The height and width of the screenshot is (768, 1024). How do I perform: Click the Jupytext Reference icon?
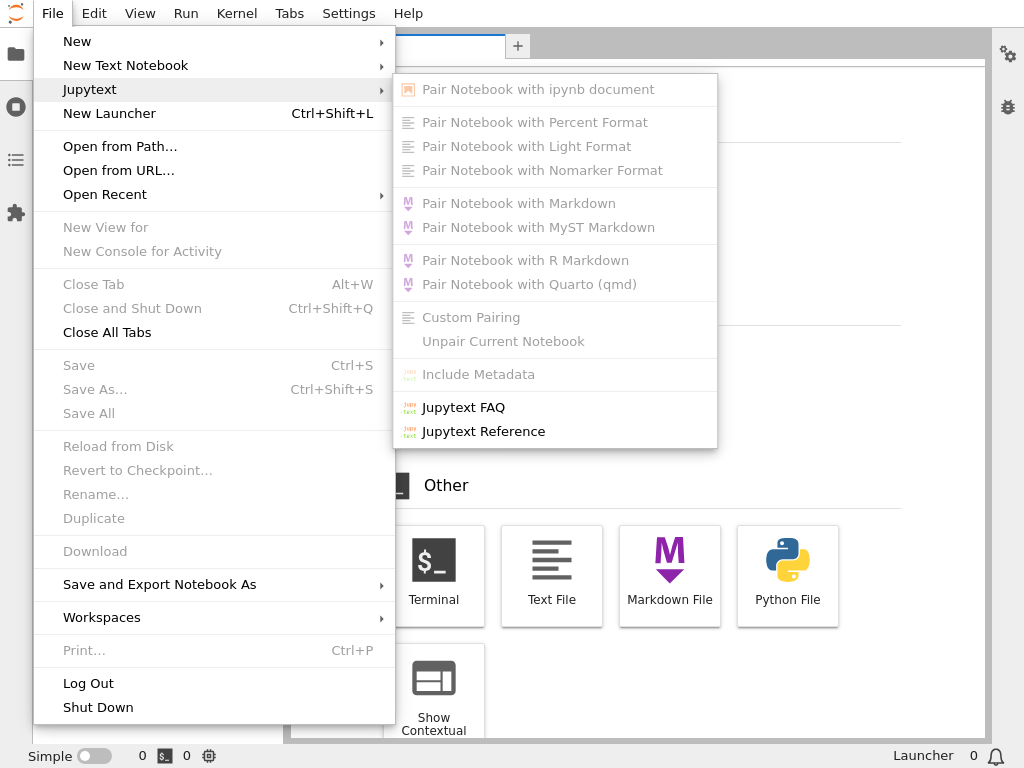pos(409,432)
